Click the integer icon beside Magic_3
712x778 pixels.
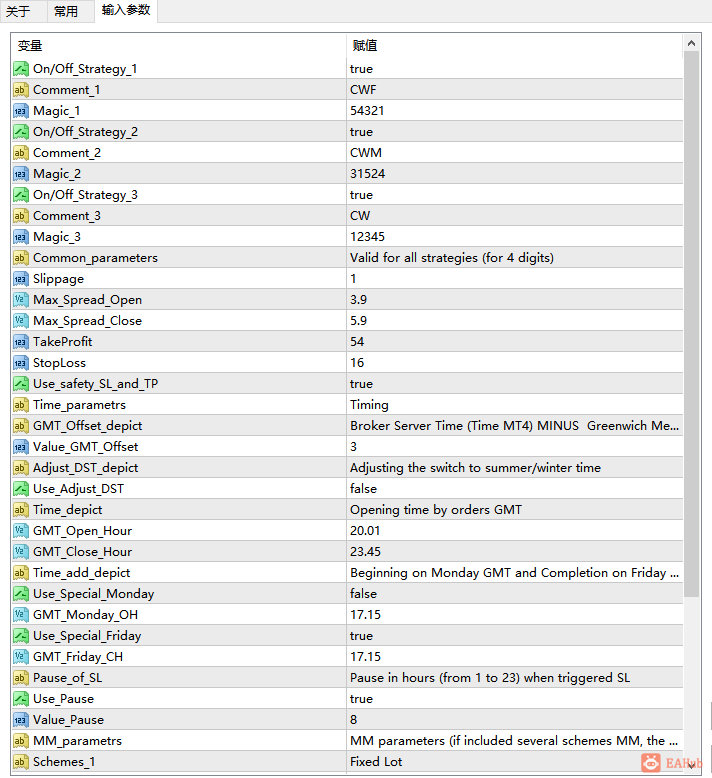pos(21,237)
